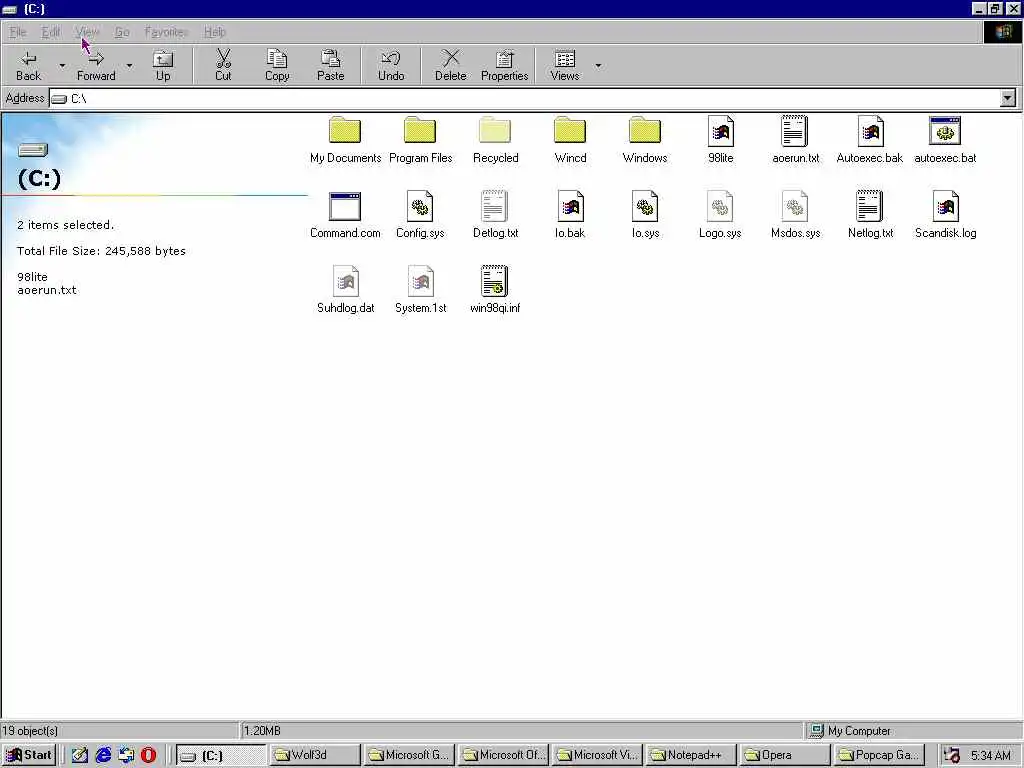This screenshot has width=1024, height=768.
Task: Switch to the Wolf3d taskbar window
Action: pyautogui.click(x=315, y=756)
